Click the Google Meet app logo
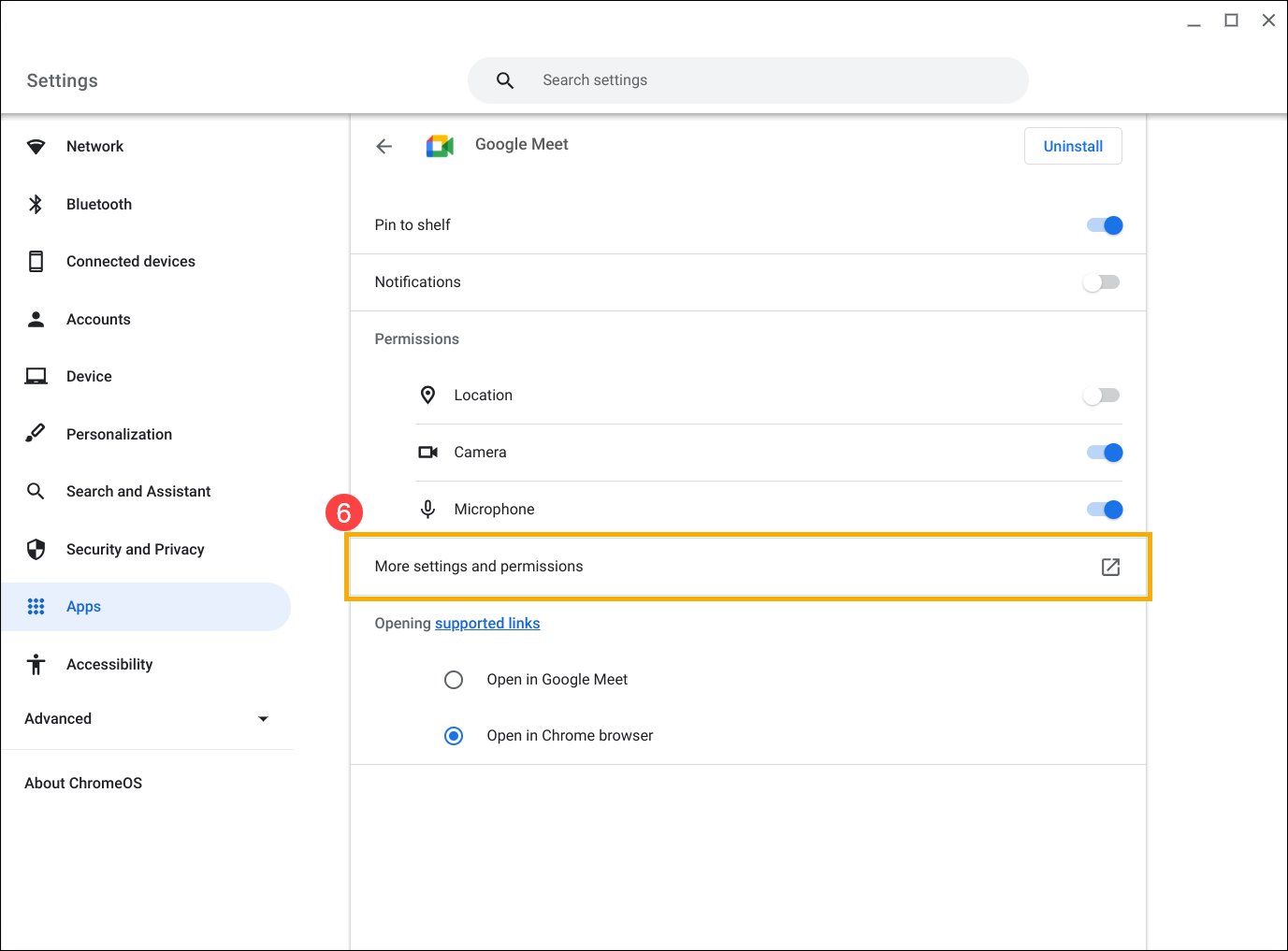This screenshot has width=1288, height=951. [440, 146]
